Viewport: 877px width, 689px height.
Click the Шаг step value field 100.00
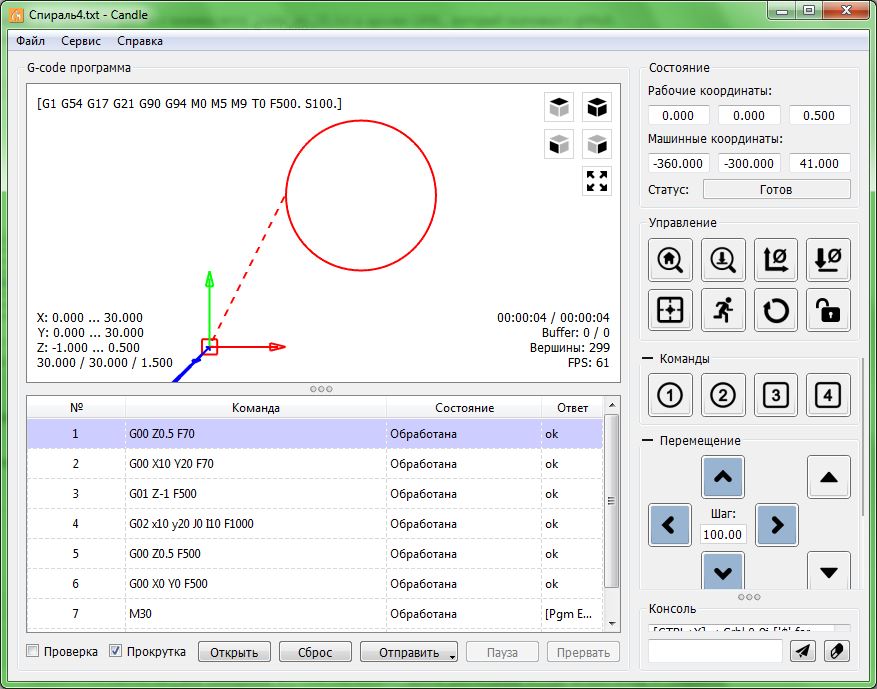pyautogui.click(x=723, y=534)
